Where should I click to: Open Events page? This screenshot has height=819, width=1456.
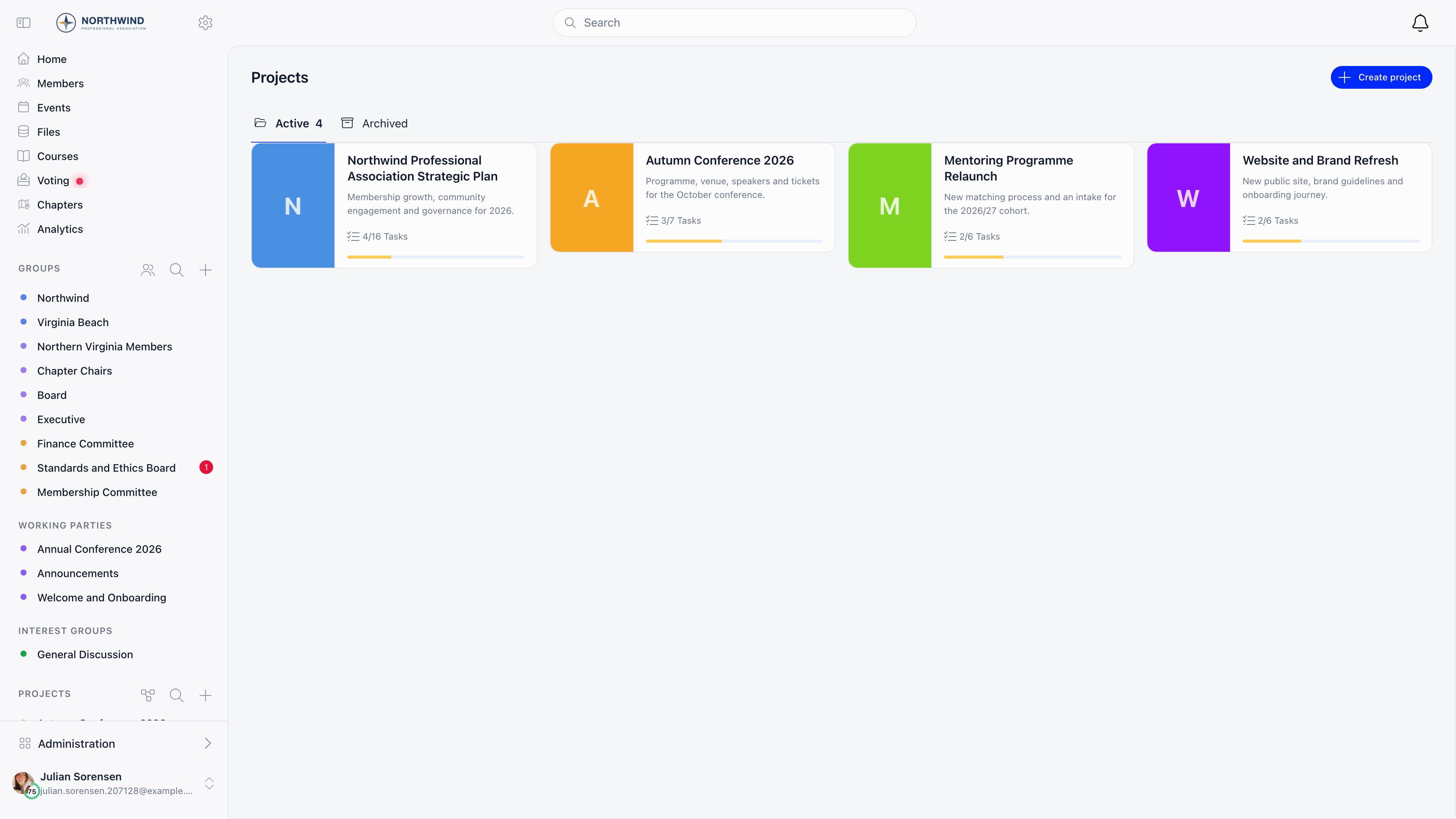[114, 107]
